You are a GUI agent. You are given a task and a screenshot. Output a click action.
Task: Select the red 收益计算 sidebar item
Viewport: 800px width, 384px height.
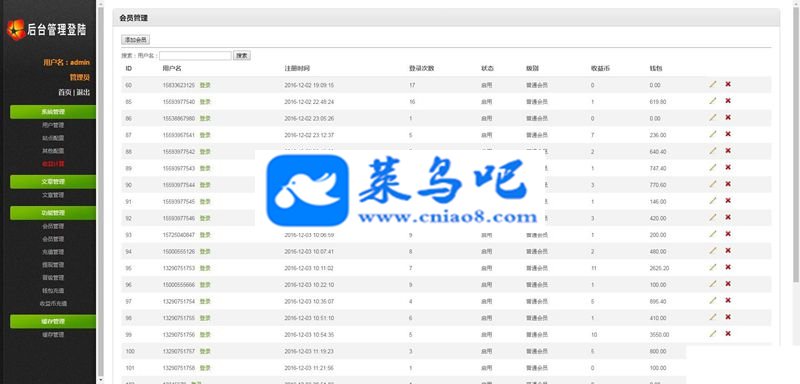click(53, 164)
